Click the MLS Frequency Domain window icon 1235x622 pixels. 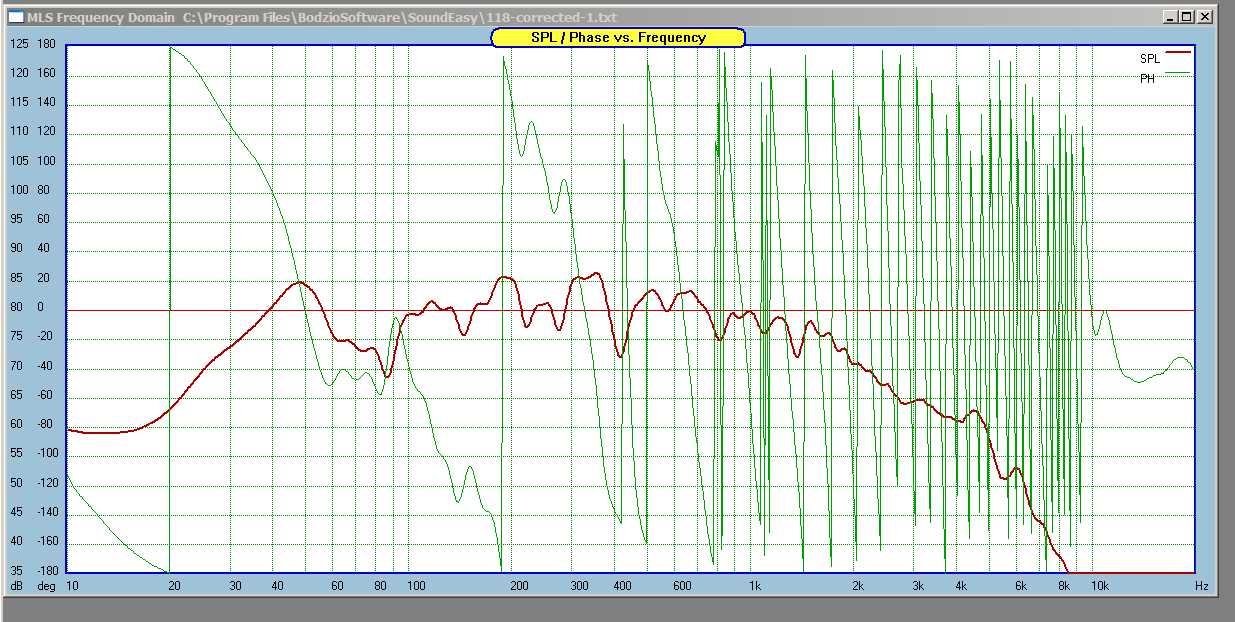coord(15,17)
